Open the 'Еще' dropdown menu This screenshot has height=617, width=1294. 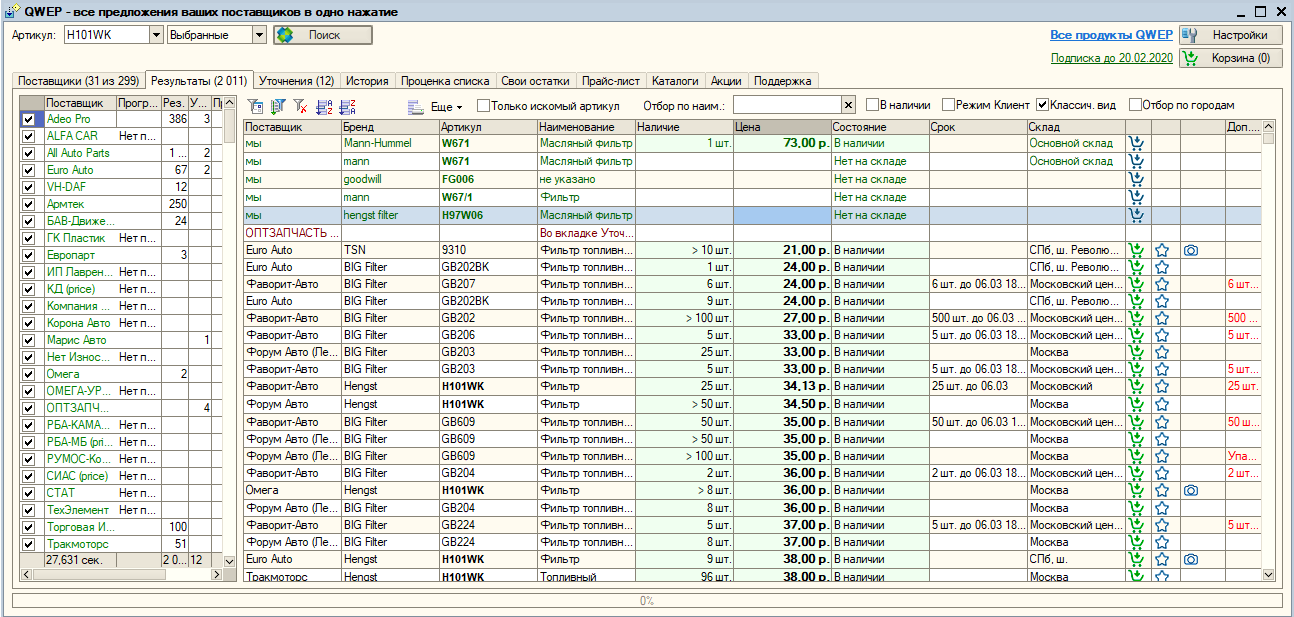tap(447, 106)
